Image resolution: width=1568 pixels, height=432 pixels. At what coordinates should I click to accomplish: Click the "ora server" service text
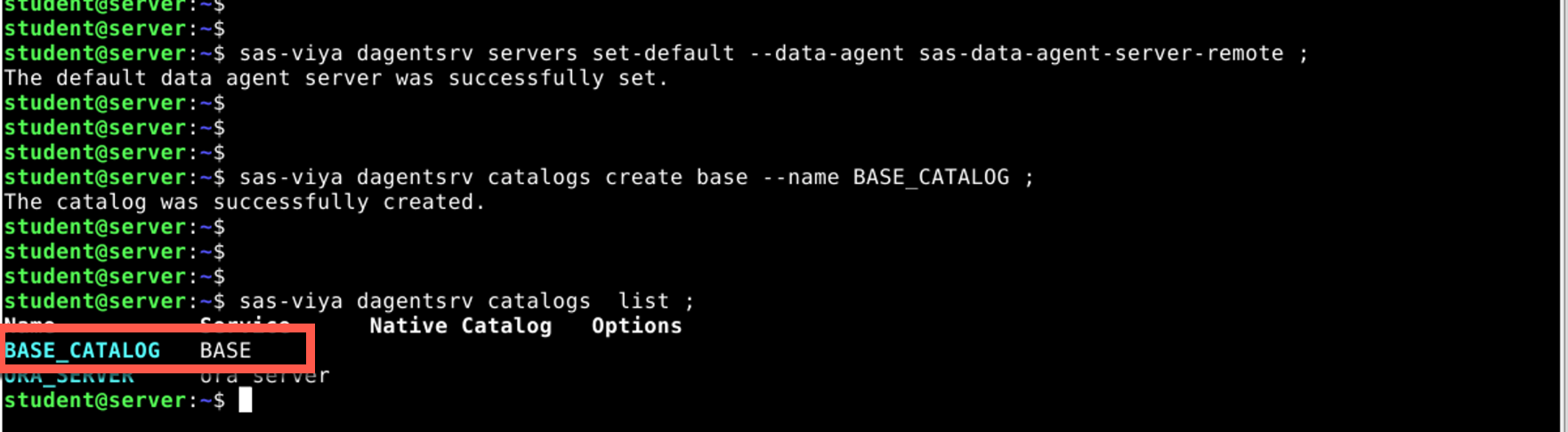(264, 377)
